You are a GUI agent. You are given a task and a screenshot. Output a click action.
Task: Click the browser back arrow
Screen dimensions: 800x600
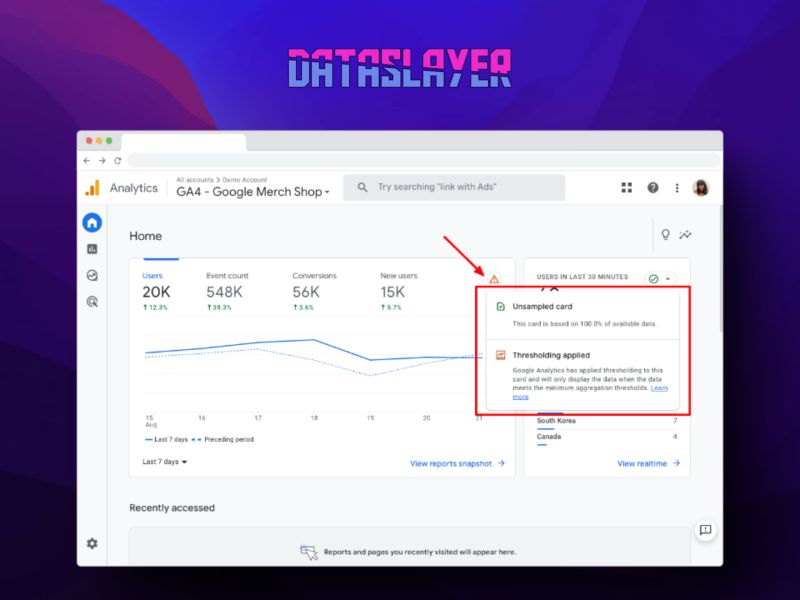87,161
